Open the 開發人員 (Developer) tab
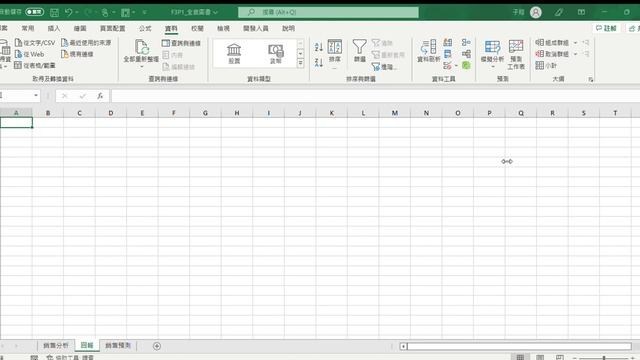640x360 pixels. click(256, 28)
